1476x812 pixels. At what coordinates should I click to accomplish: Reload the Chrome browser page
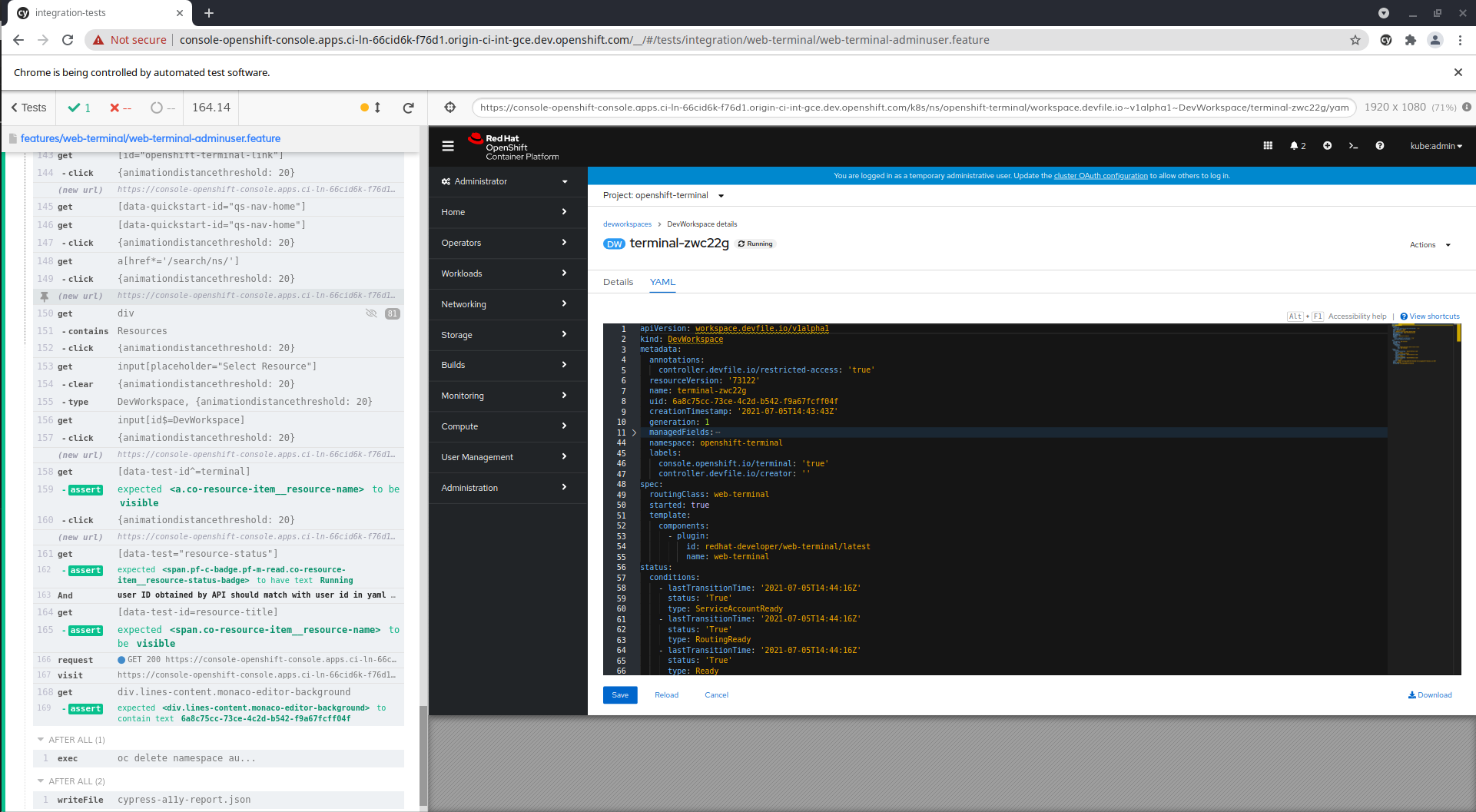point(68,40)
